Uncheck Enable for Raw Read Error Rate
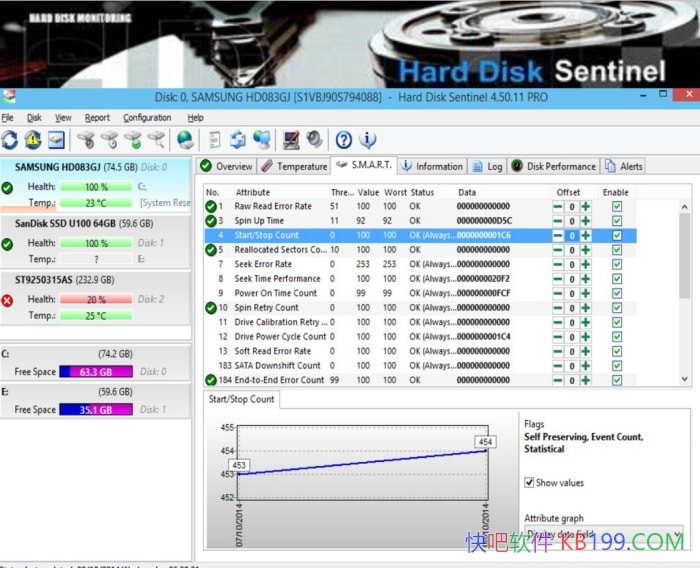Image resolution: width=700 pixels, height=568 pixels. (x=616, y=206)
